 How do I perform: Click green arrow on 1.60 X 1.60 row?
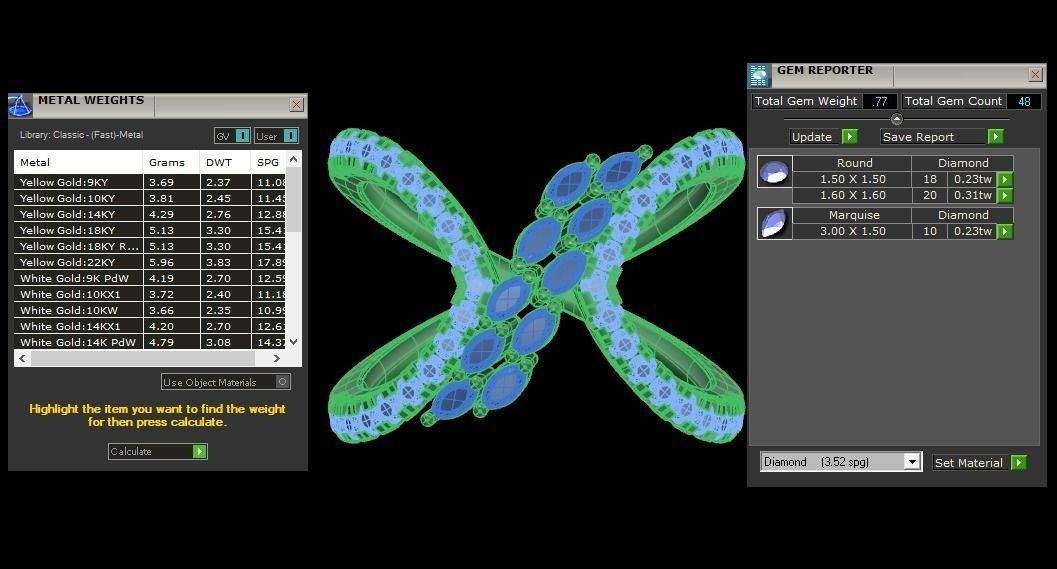click(x=1004, y=196)
